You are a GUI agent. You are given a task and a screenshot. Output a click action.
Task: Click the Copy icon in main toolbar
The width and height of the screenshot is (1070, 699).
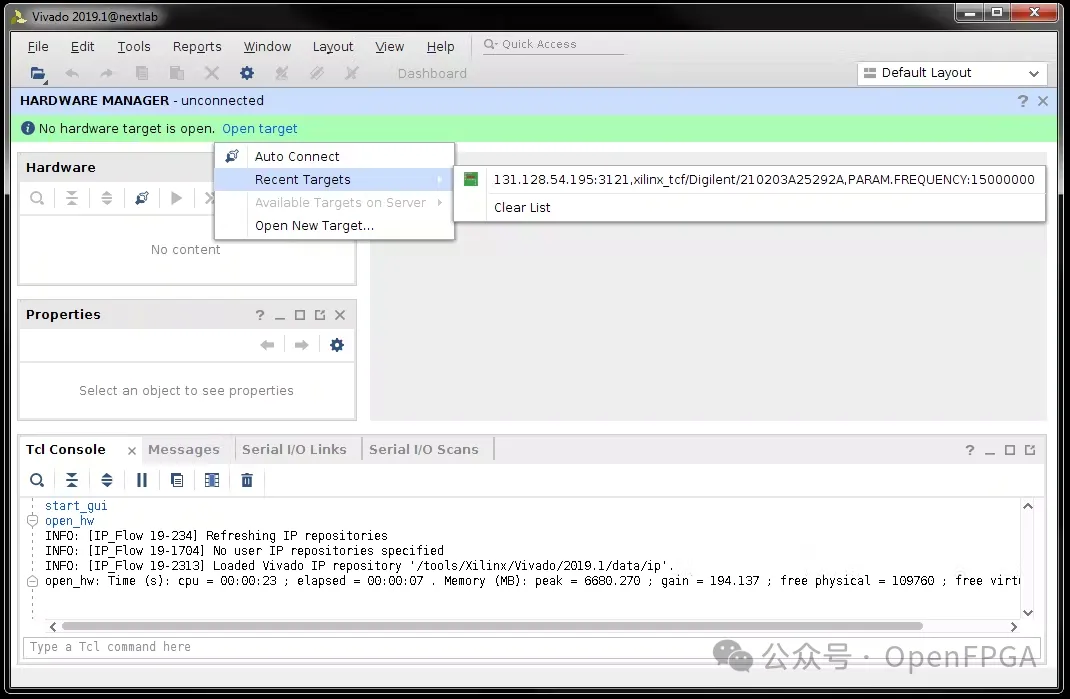pyautogui.click(x=142, y=73)
